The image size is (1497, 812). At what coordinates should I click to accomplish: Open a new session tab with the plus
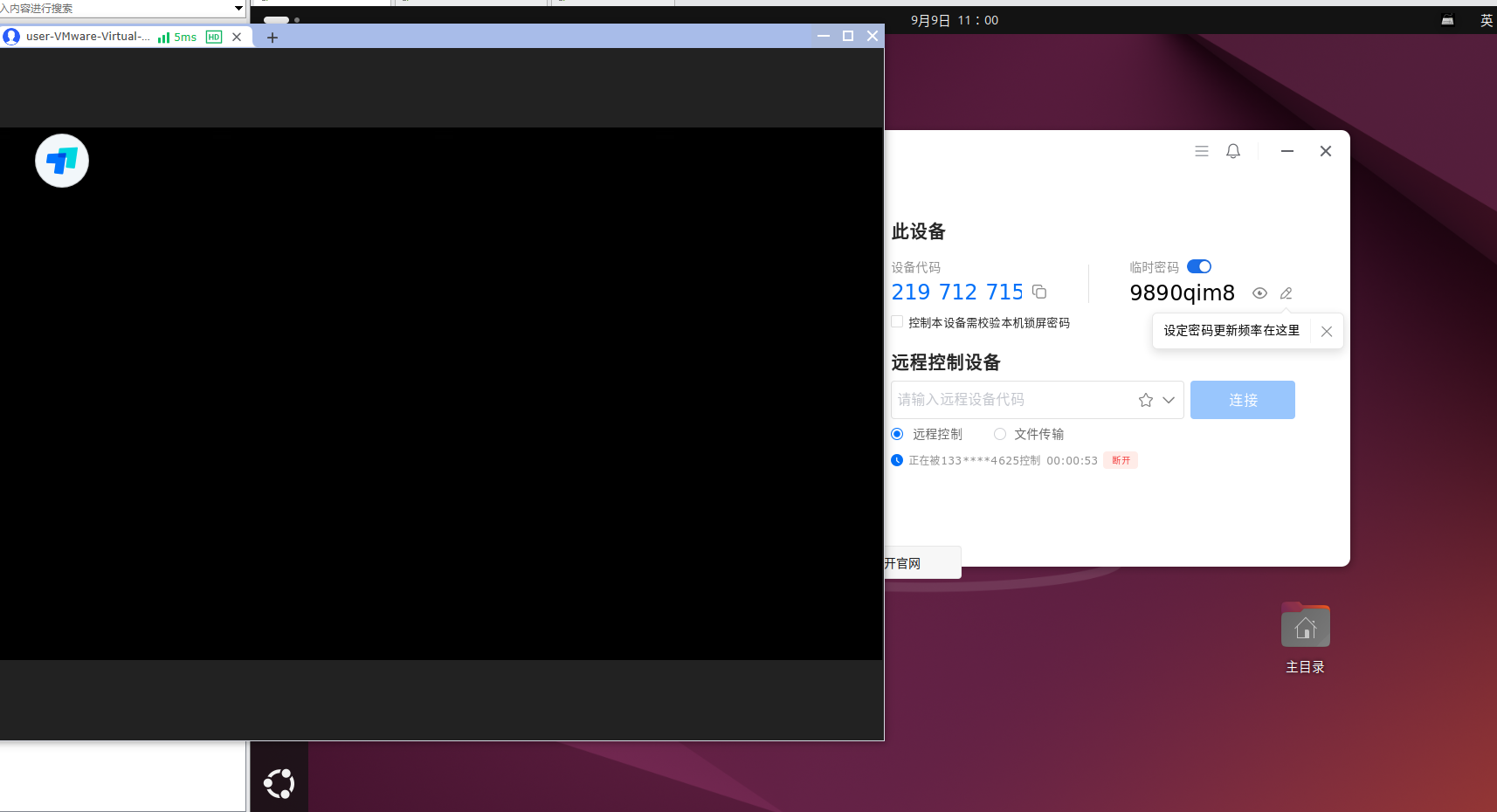tap(272, 38)
